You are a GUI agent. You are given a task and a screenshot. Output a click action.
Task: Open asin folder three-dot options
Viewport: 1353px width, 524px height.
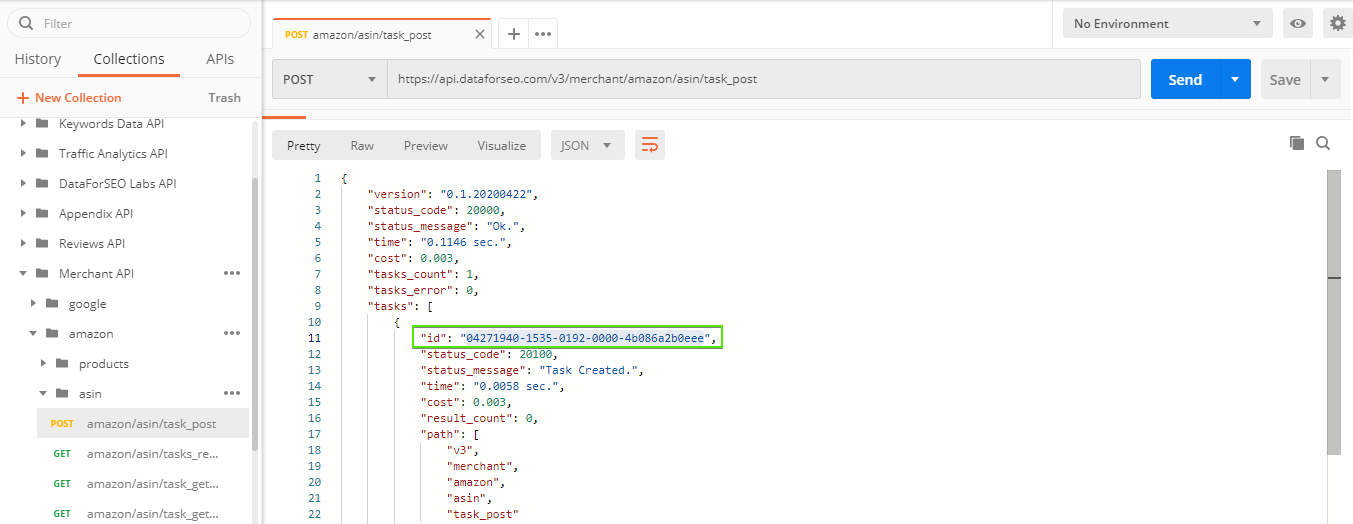point(232,393)
